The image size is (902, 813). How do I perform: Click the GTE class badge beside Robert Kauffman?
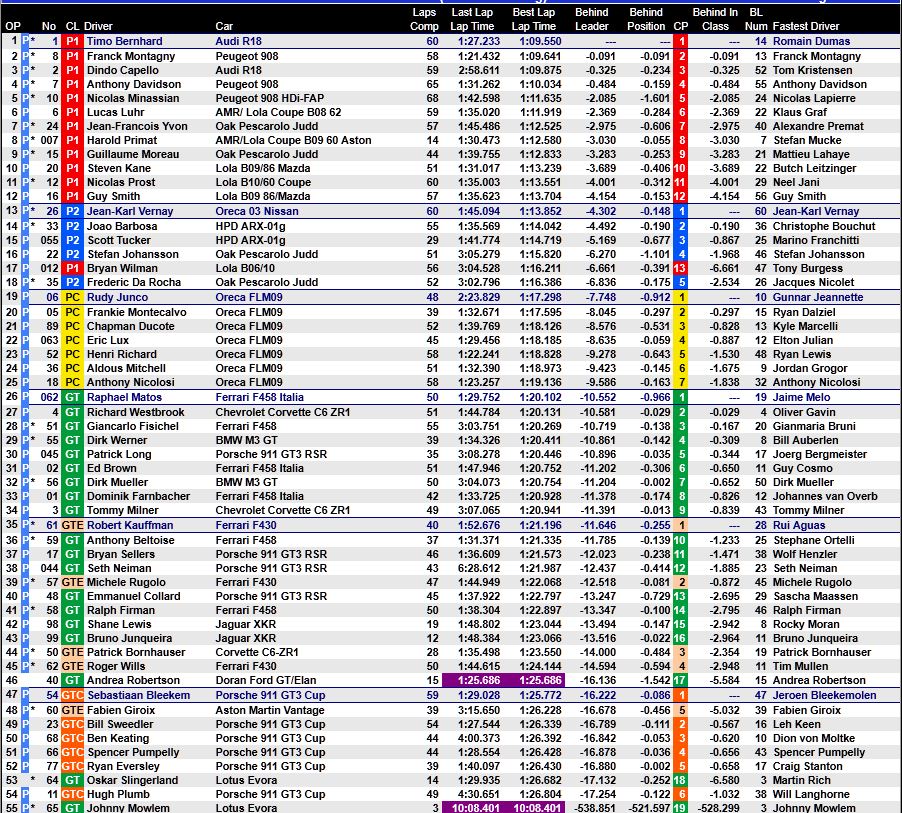pyautogui.click(x=72, y=525)
